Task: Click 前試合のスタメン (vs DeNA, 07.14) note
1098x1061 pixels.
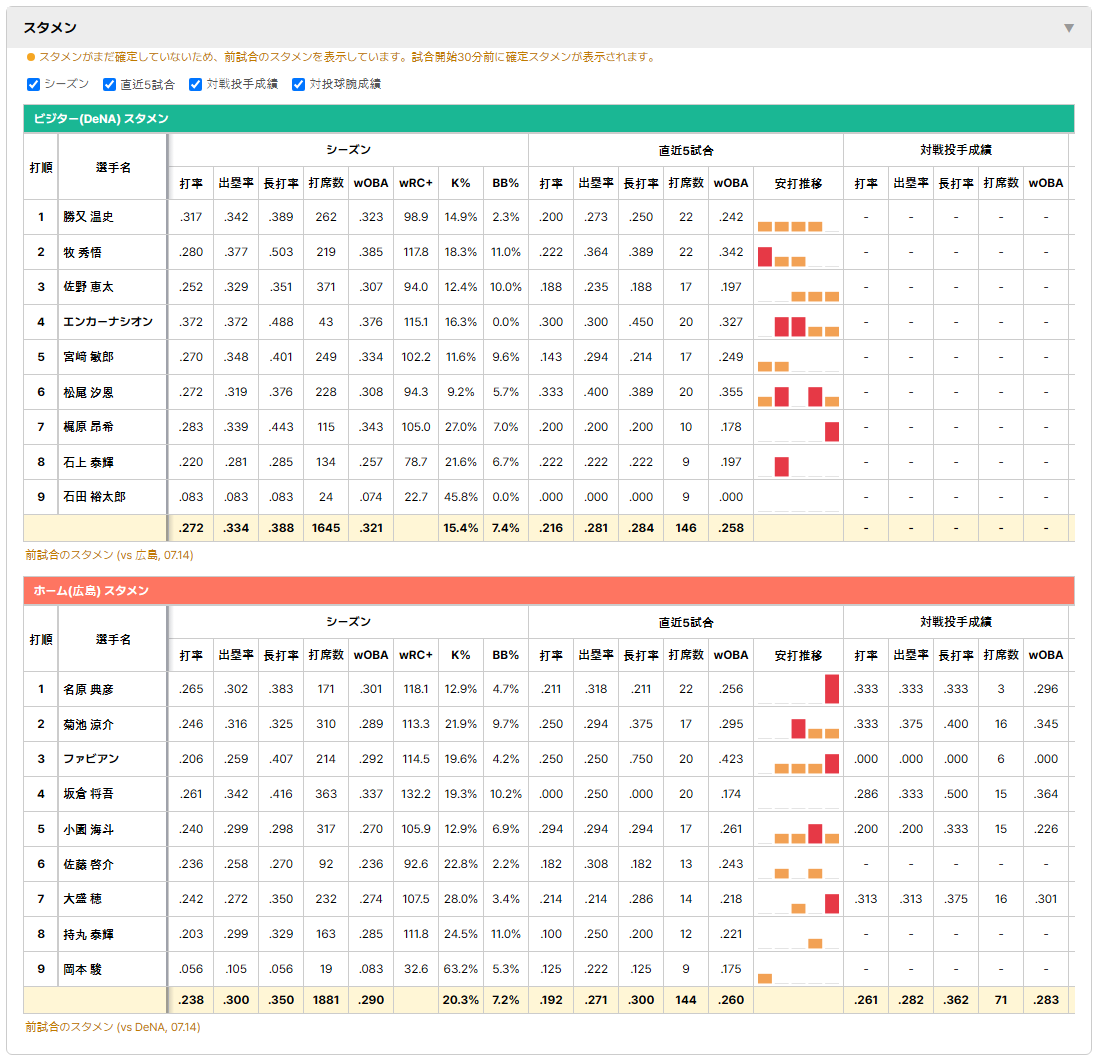Action: (113, 1027)
